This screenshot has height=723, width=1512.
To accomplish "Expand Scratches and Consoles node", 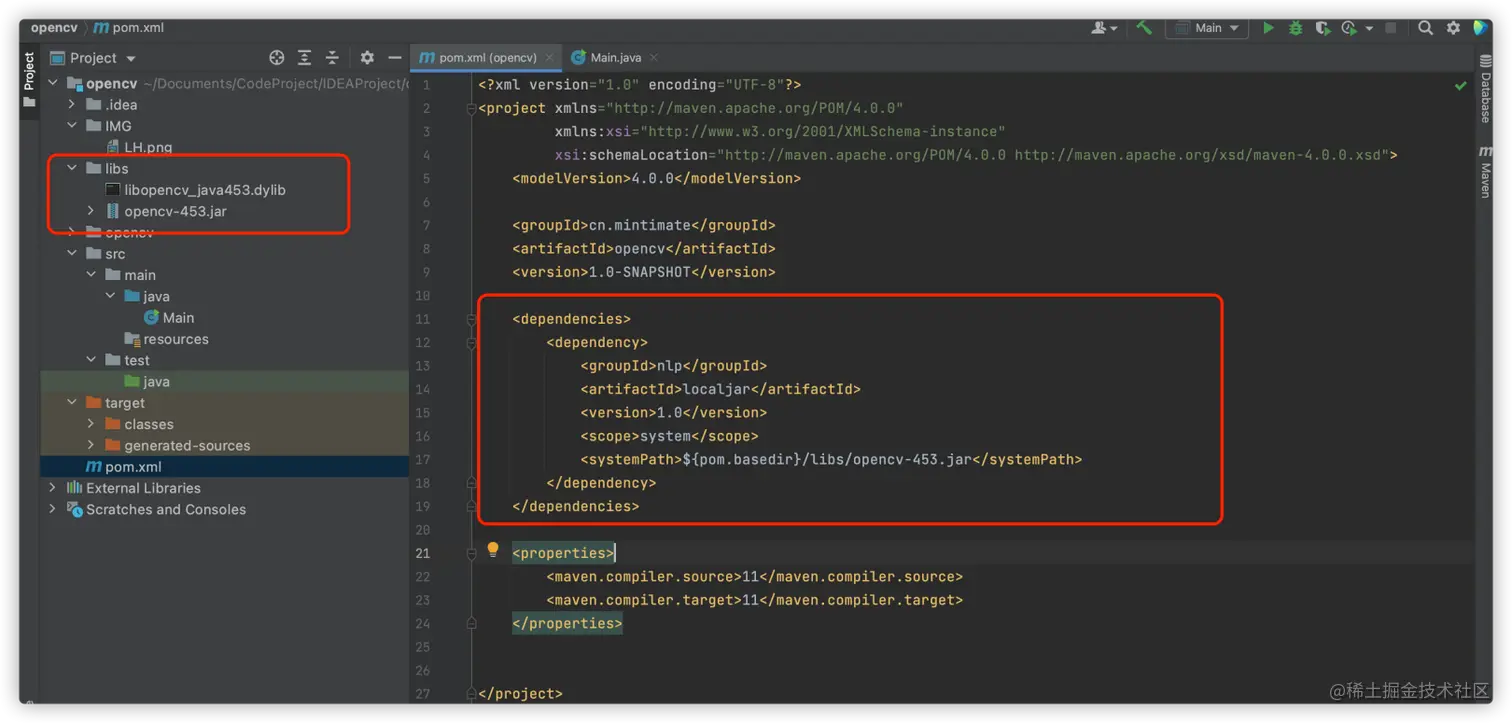I will tap(53, 509).
